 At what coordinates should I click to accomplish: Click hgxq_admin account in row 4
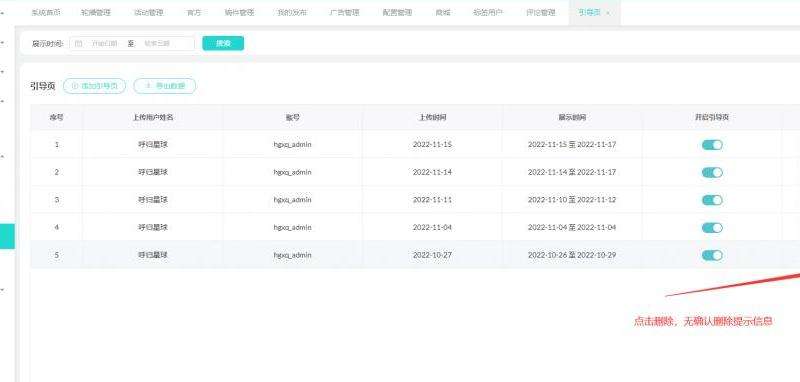tap(292, 227)
